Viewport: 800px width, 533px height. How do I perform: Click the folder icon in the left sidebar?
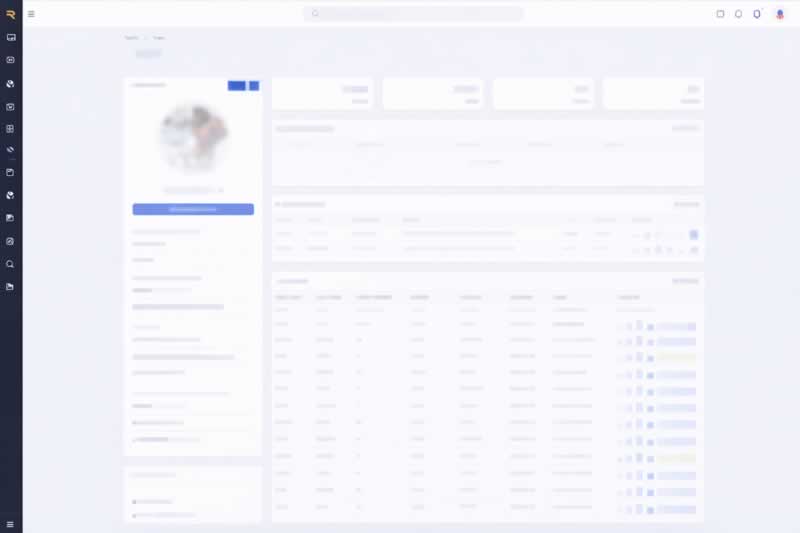[x=10, y=287]
